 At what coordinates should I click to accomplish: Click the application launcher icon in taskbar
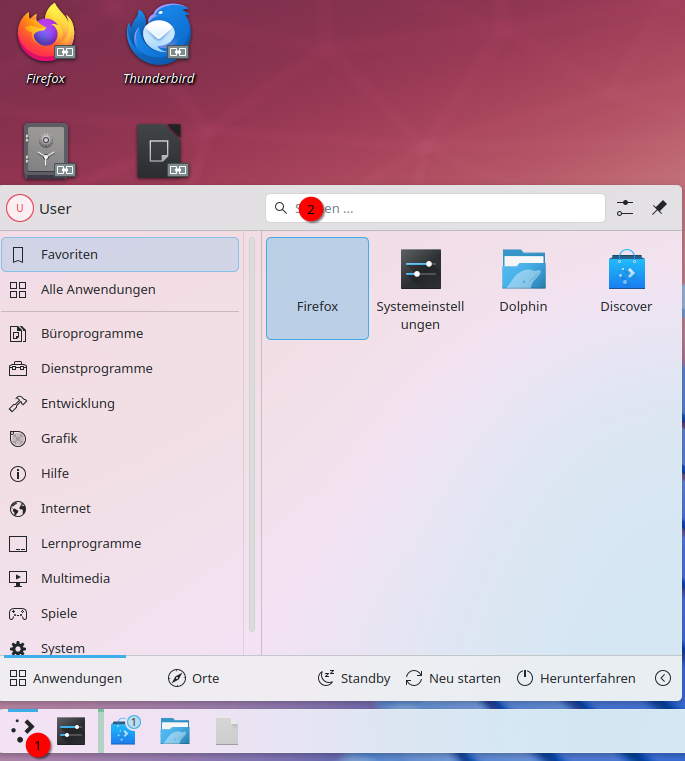pyautogui.click(x=23, y=731)
